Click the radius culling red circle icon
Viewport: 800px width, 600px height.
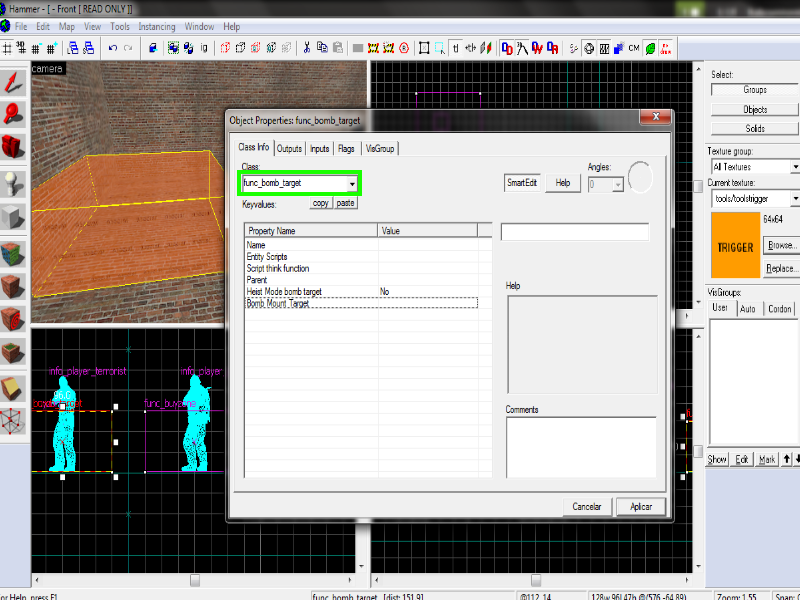(404, 48)
